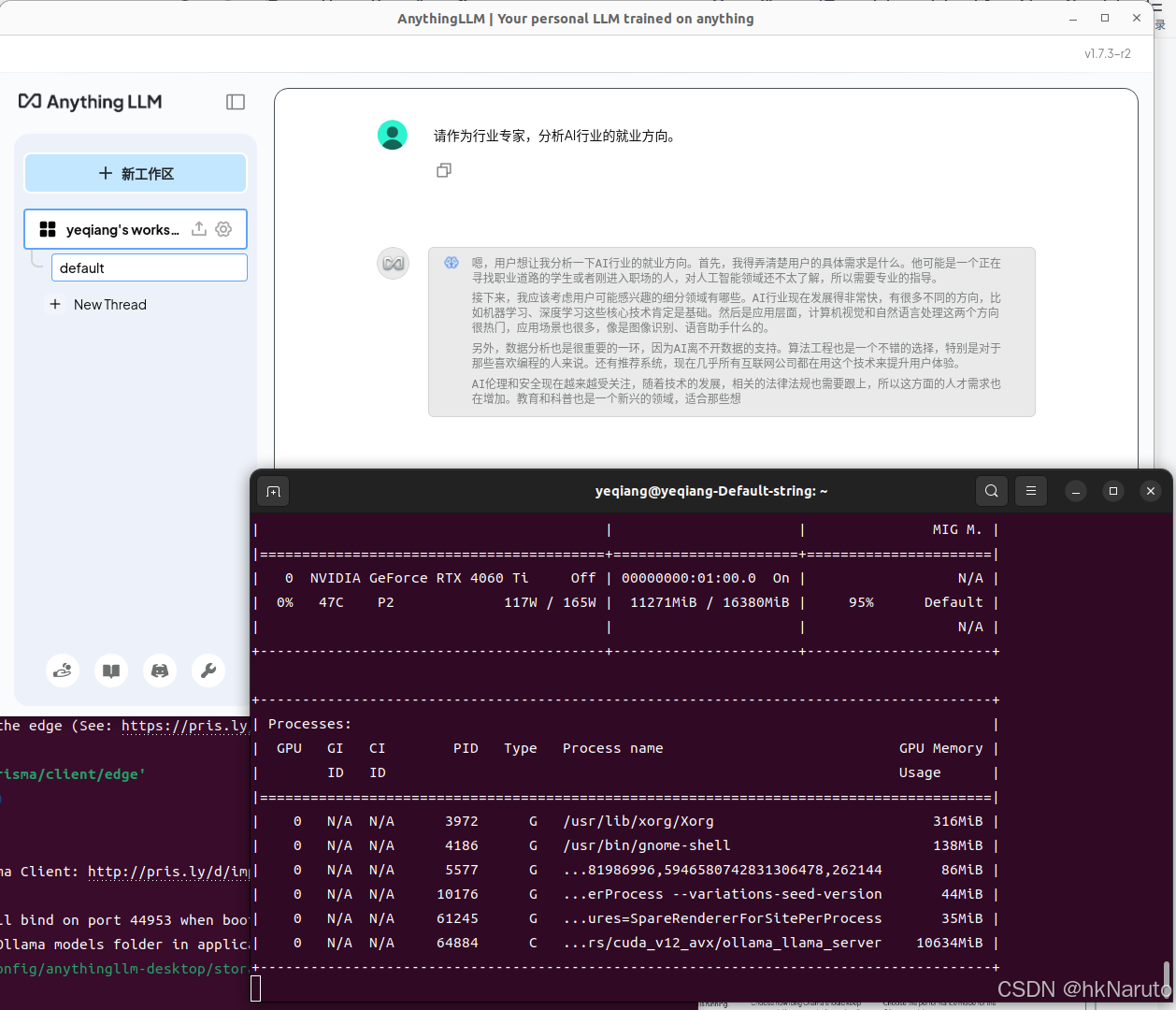
Task: Open settings via the wrench icon
Action: tap(208, 671)
